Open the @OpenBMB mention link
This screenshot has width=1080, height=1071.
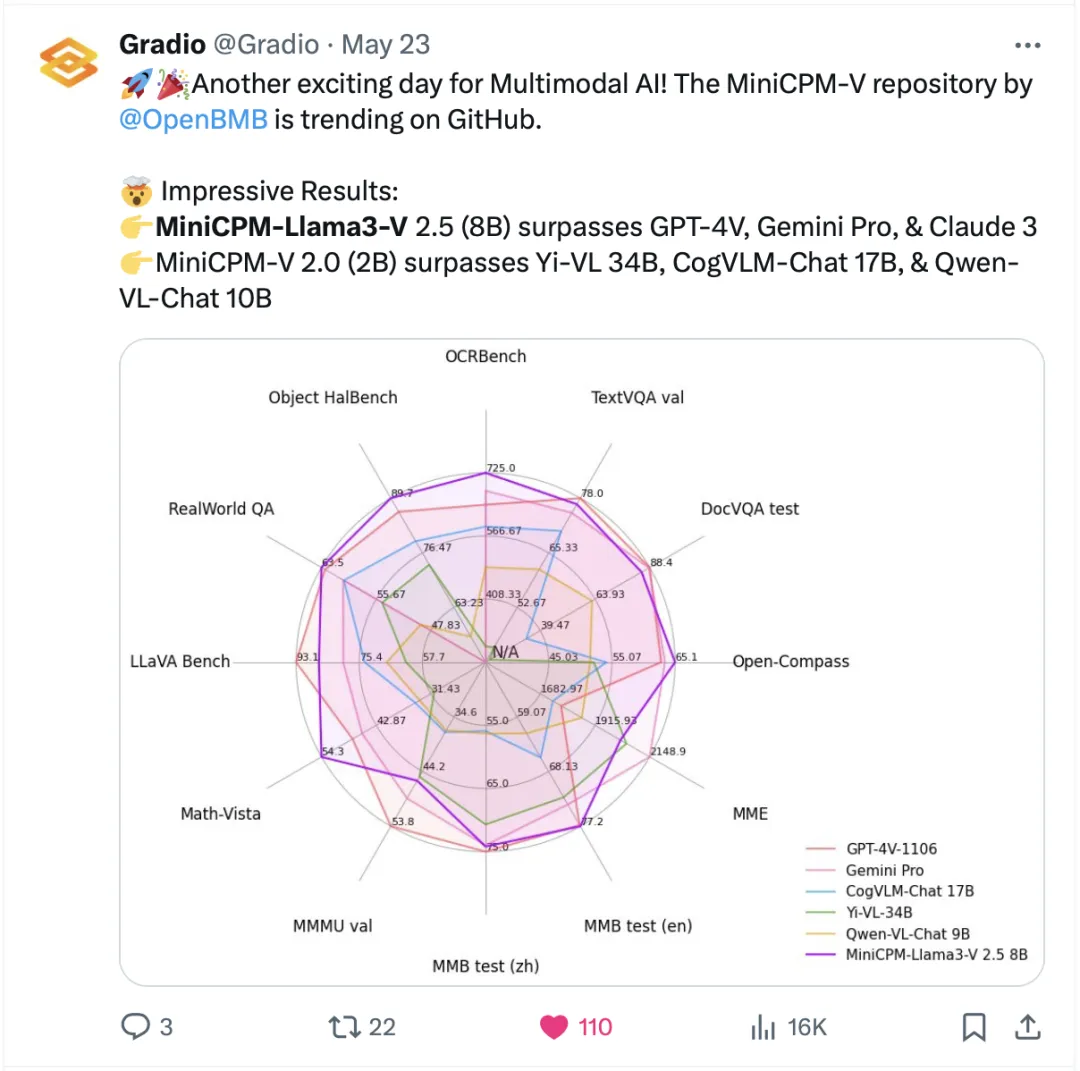coord(194,120)
